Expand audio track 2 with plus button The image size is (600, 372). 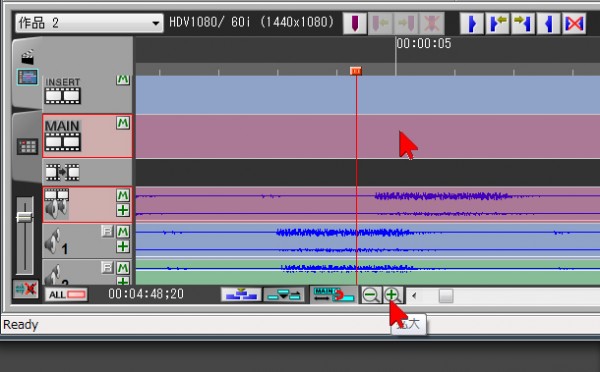tap(123, 281)
